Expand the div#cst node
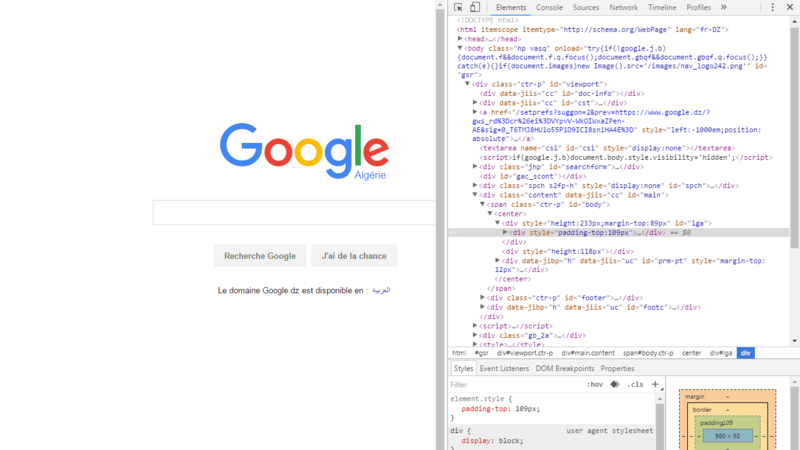Viewport: 800px width, 450px height. pyautogui.click(x=474, y=103)
